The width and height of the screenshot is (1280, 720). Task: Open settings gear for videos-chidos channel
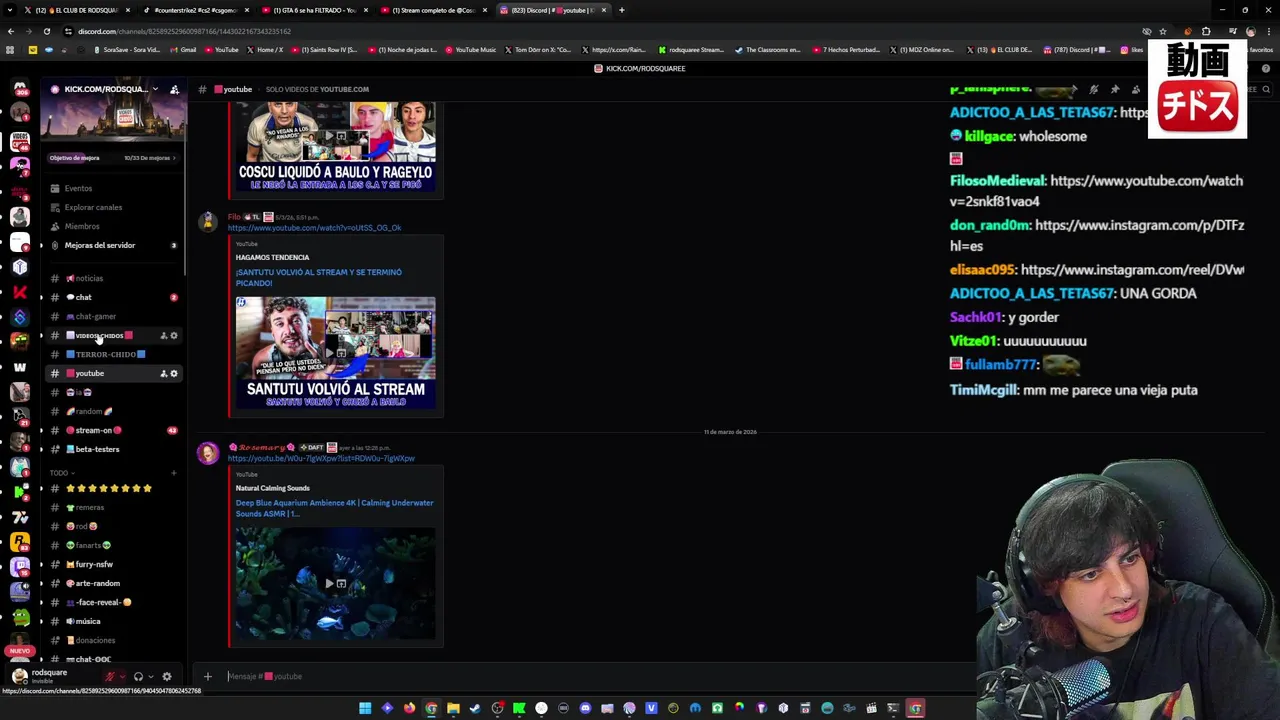174,335
